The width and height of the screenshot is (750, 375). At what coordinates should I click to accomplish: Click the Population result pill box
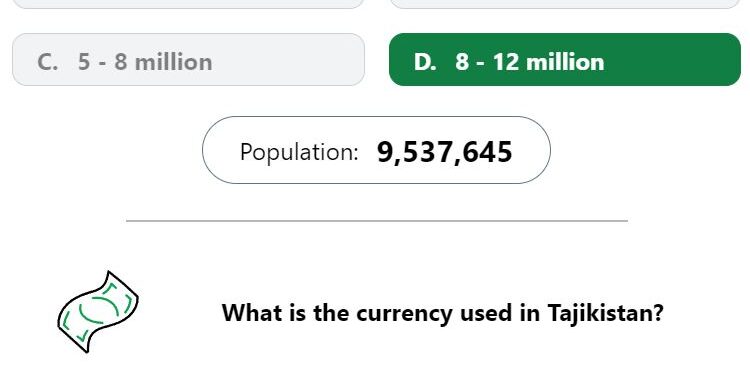tap(376, 150)
